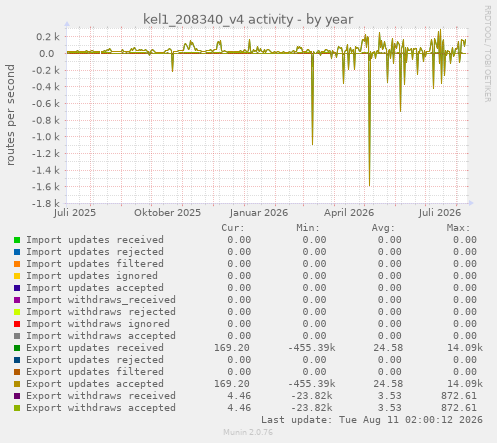This screenshot has width=497, height=443.
Task: Click the Import updates ignored yellow swatch
Action: click(17, 276)
